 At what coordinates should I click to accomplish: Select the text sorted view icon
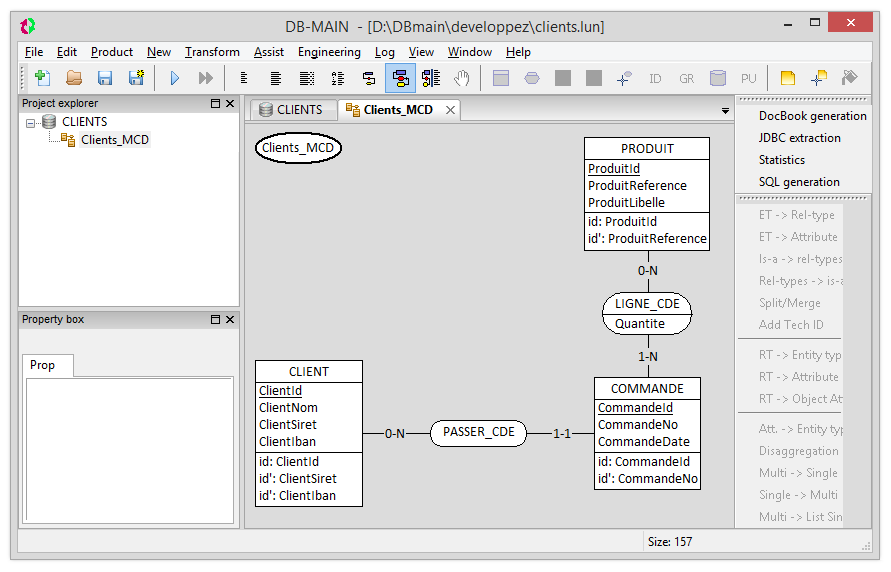[x=338, y=78]
